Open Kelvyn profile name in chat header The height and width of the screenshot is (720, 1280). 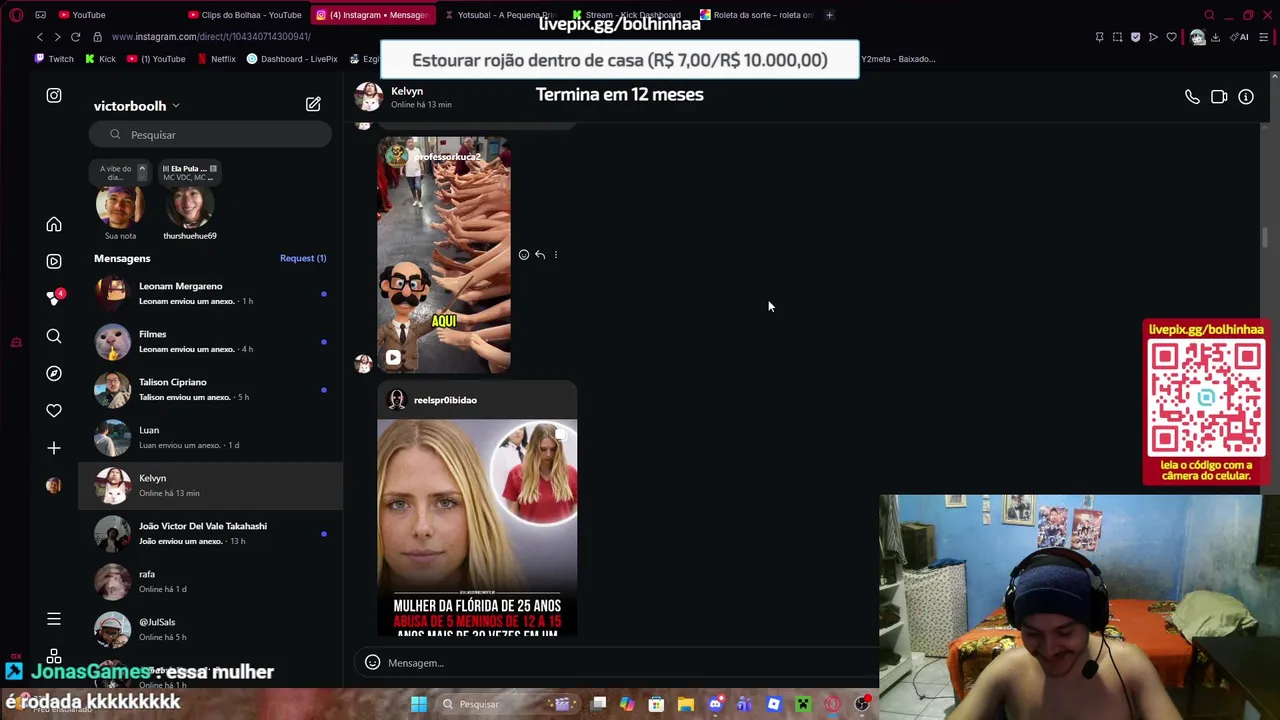[x=407, y=91]
